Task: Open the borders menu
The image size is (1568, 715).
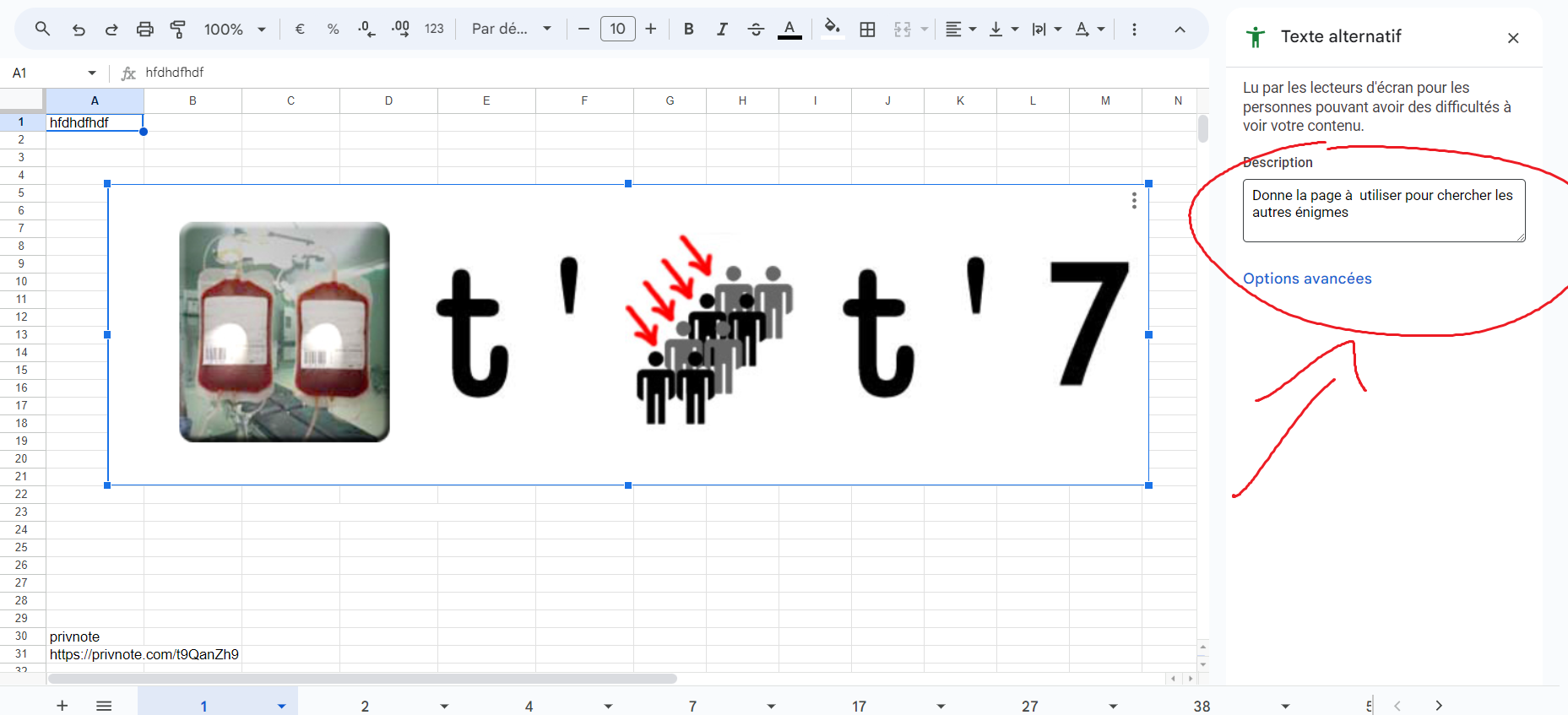Action: 867,29
